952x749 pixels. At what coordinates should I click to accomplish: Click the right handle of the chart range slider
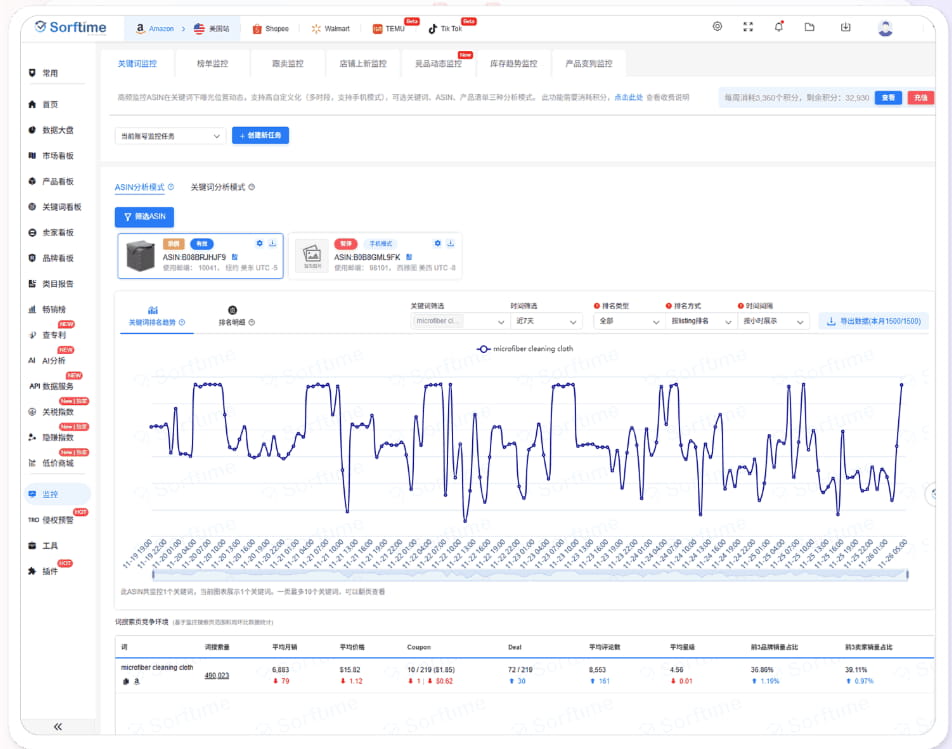coord(908,574)
